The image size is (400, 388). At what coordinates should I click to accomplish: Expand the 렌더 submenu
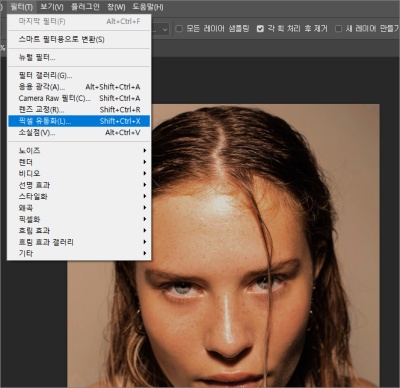coord(79,162)
